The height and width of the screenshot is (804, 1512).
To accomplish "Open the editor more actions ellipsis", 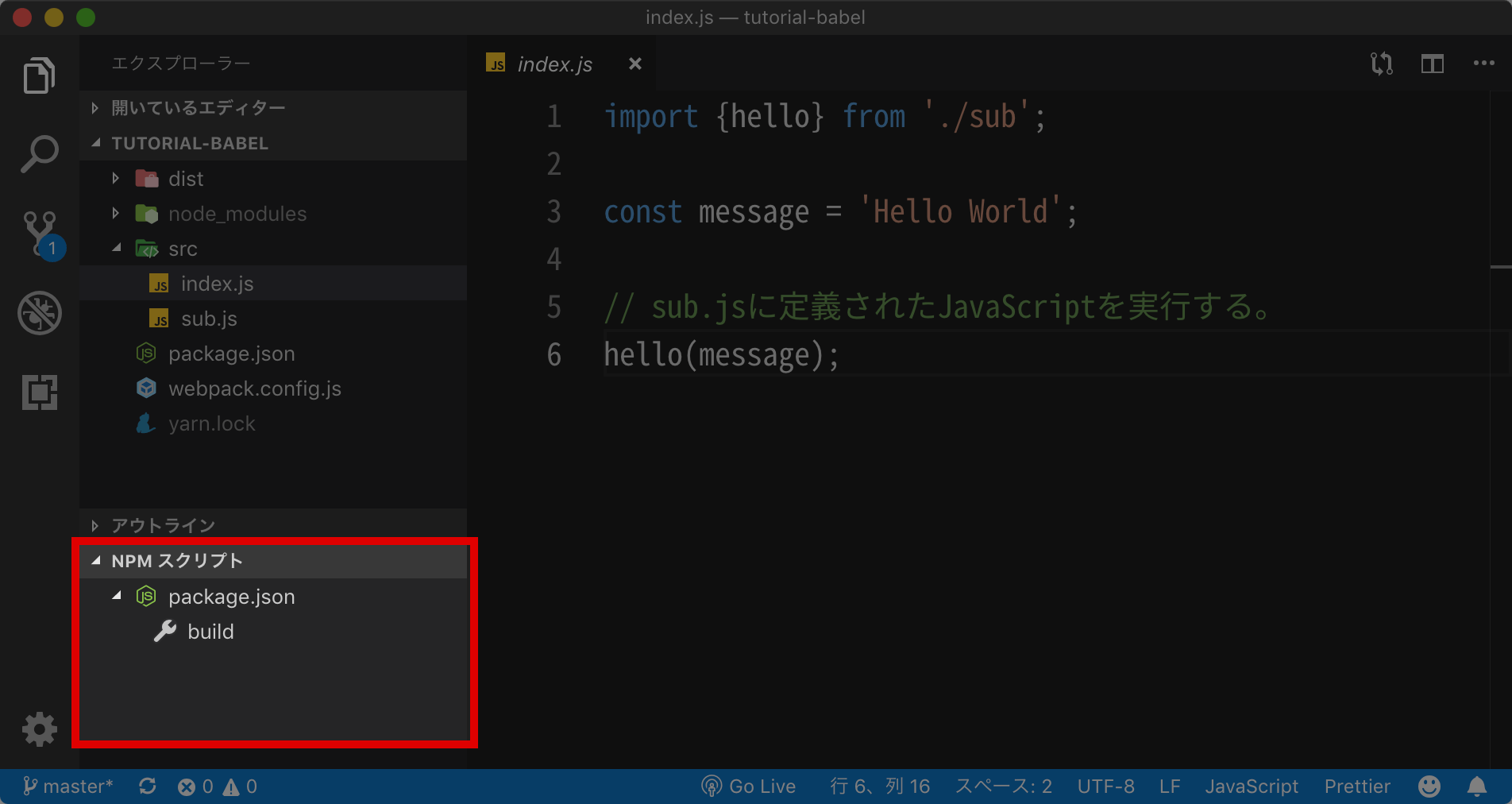I will point(1483,64).
